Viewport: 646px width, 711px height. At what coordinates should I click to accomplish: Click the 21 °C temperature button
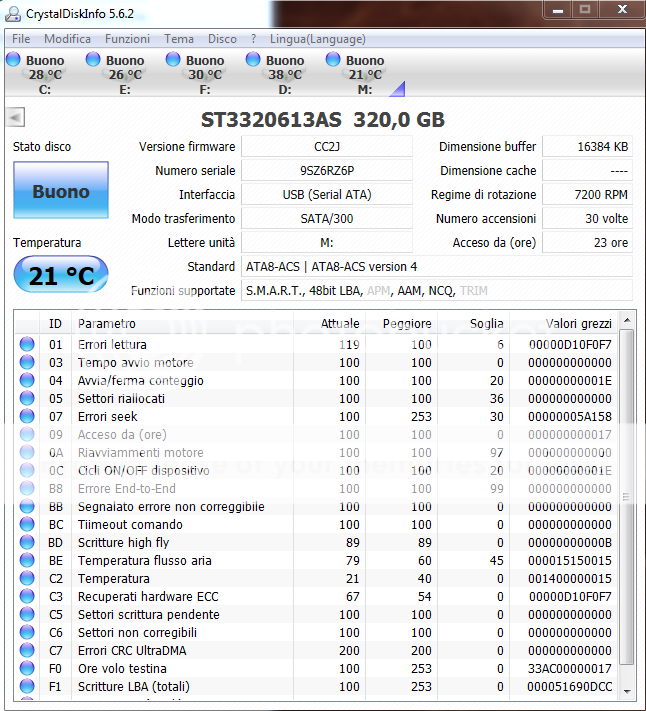tap(60, 275)
